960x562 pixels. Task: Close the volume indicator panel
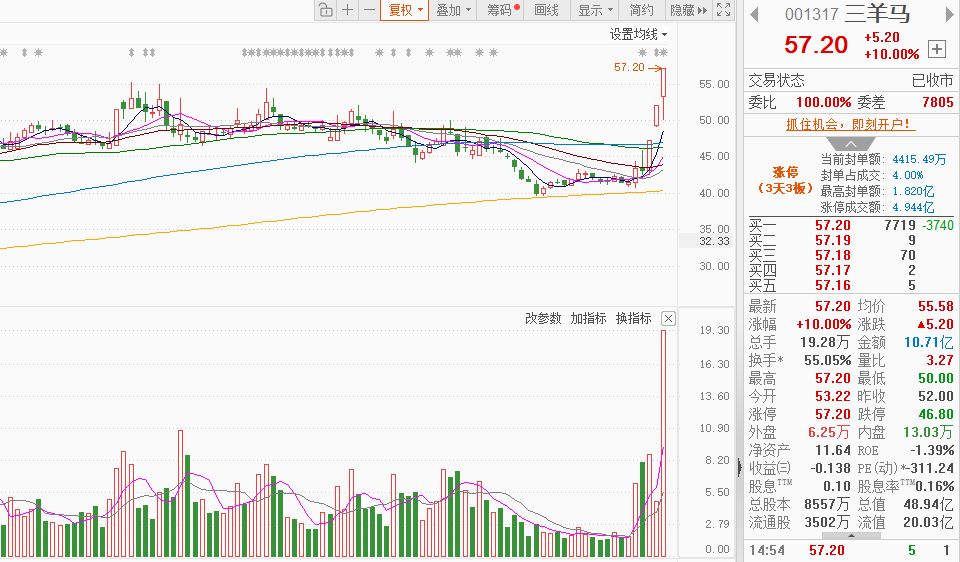tap(669, 318)
